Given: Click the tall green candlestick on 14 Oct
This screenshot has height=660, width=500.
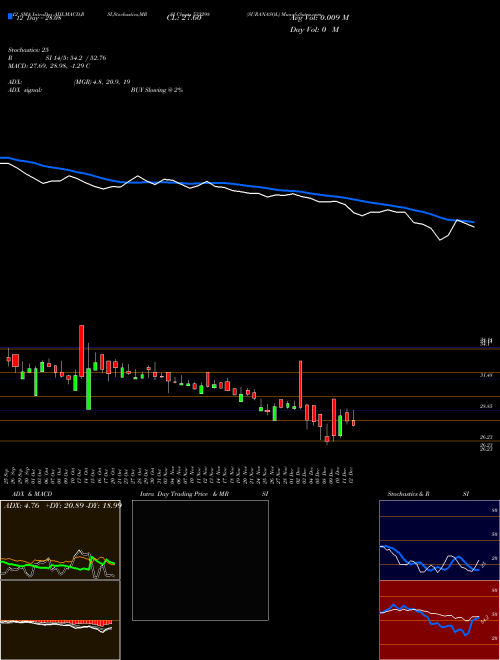Looking at the screenshot, I should (88, 389).
